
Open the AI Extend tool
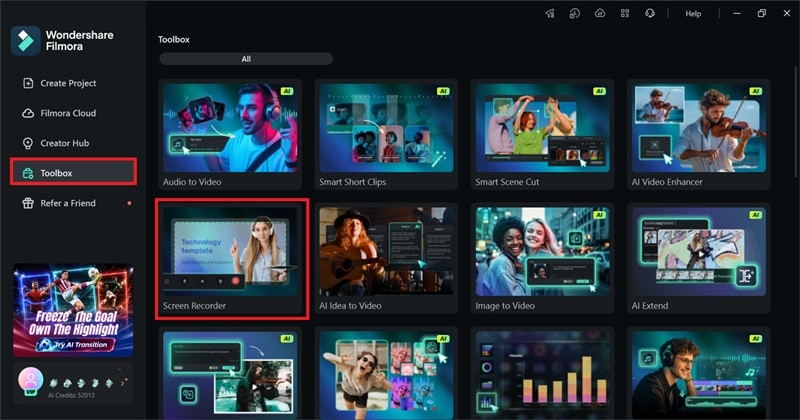pos(698,258)
